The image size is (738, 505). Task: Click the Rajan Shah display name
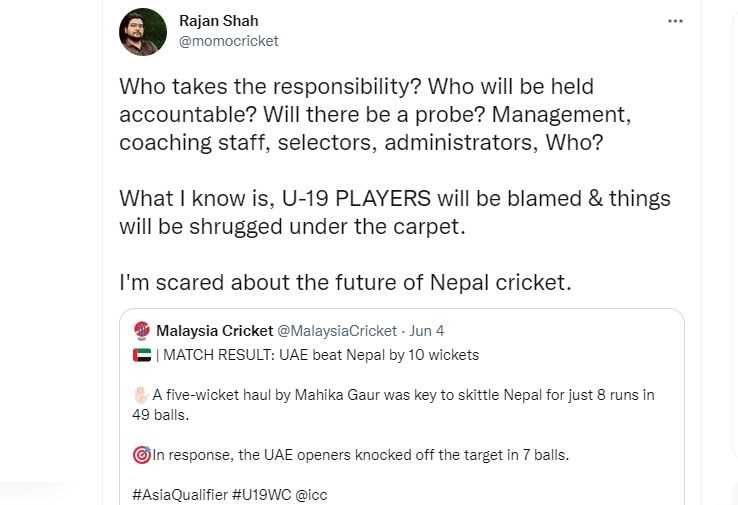pos(218,21)
